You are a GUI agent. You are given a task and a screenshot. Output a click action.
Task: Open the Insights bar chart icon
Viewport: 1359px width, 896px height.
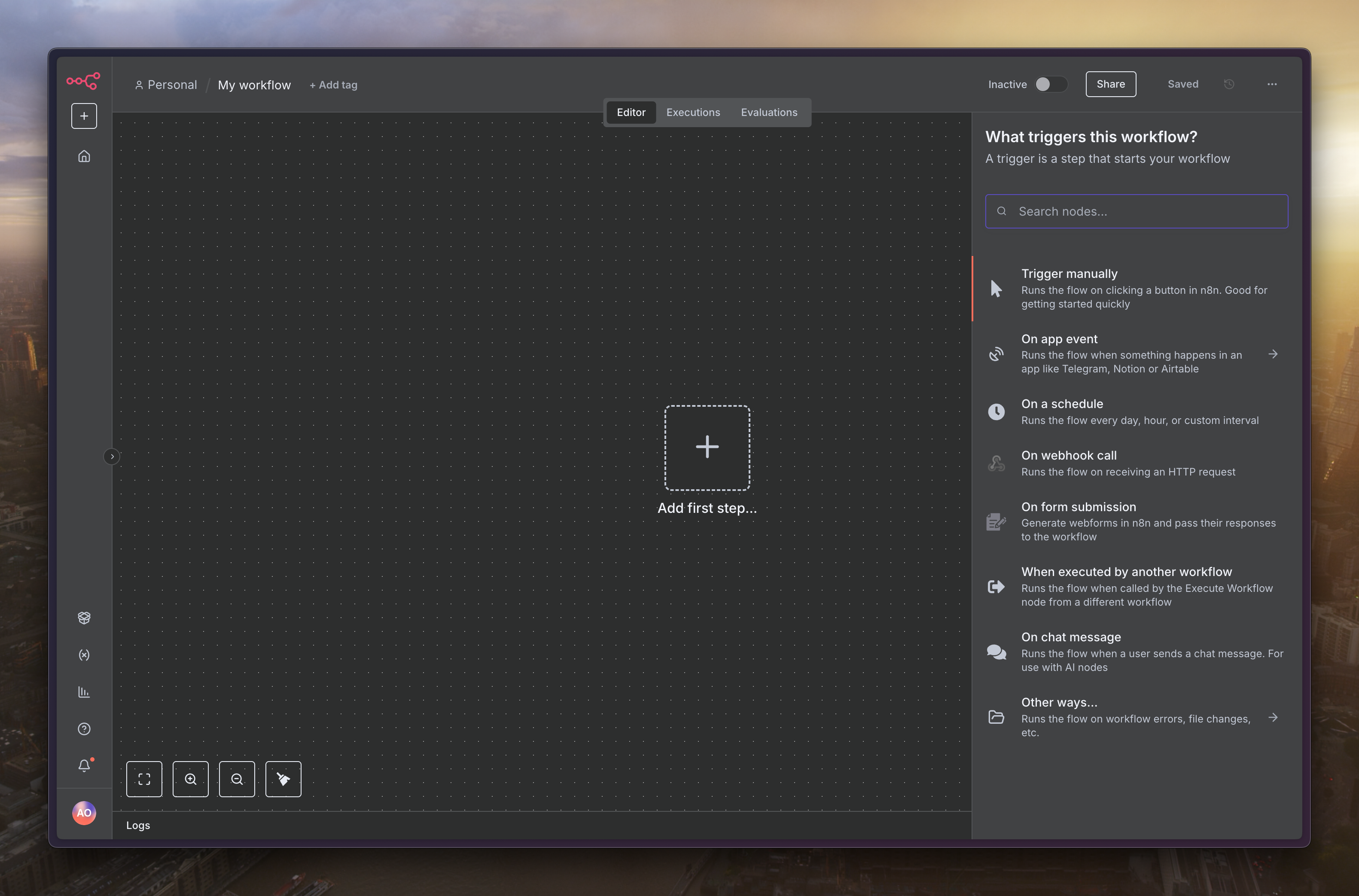click(84, 692)
